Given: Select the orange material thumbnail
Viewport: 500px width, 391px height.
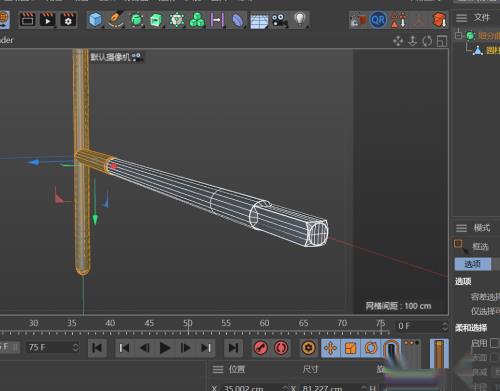Looking at the screenshot, I should pyautogui.click(x=439, y=353).
